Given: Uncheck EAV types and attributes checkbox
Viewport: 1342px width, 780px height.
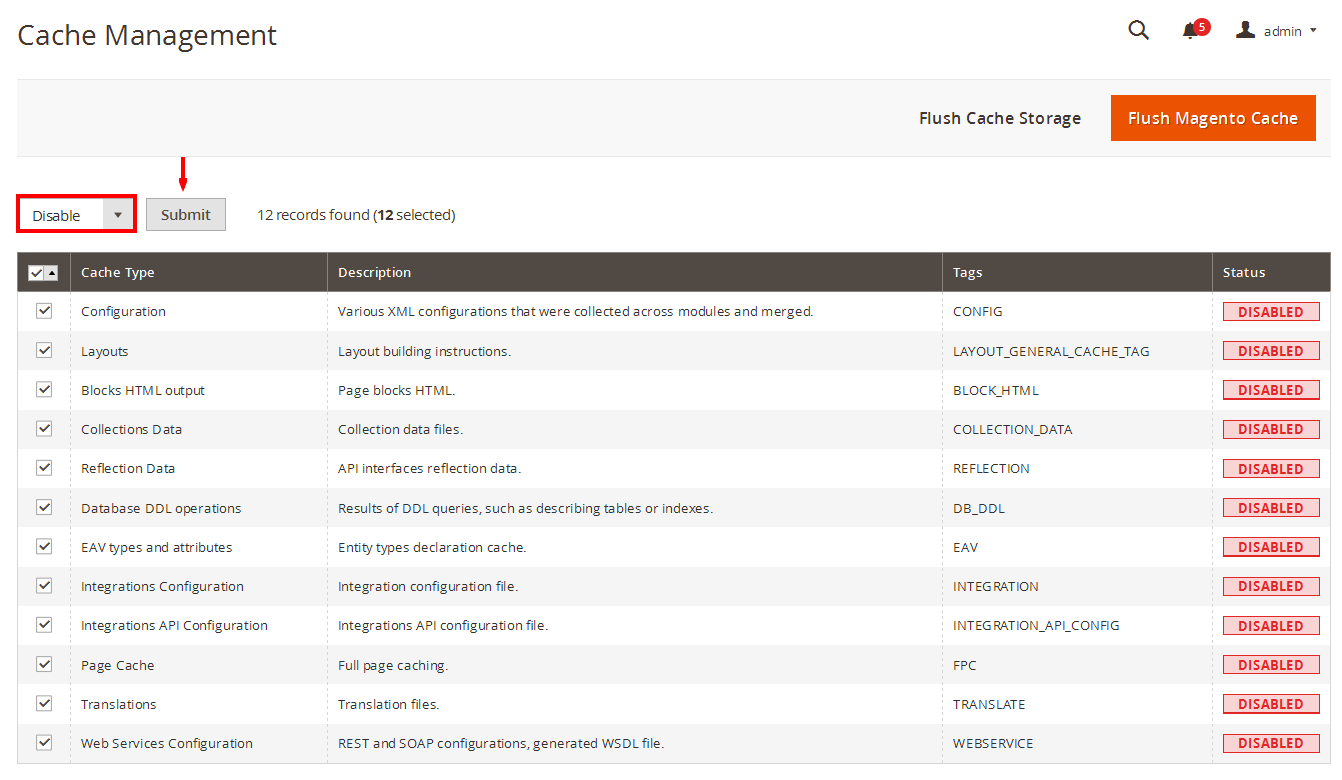Looking at the screenshot, I should [44, 546].
